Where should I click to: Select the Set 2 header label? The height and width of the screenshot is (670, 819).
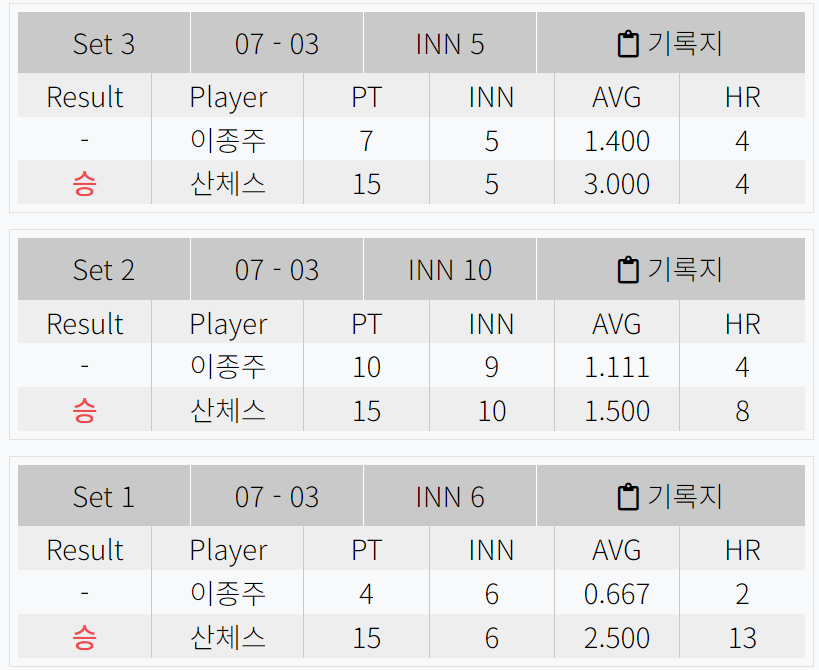click(103, 269)
